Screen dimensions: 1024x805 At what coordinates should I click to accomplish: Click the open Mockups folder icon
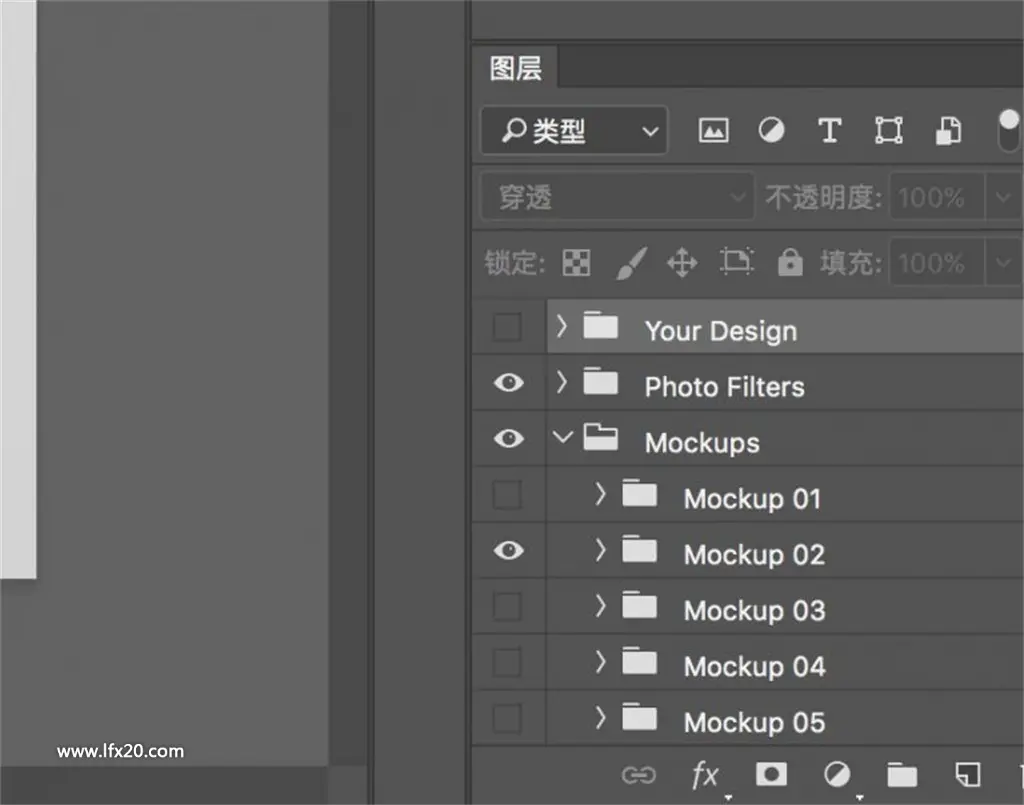[600, 437]
